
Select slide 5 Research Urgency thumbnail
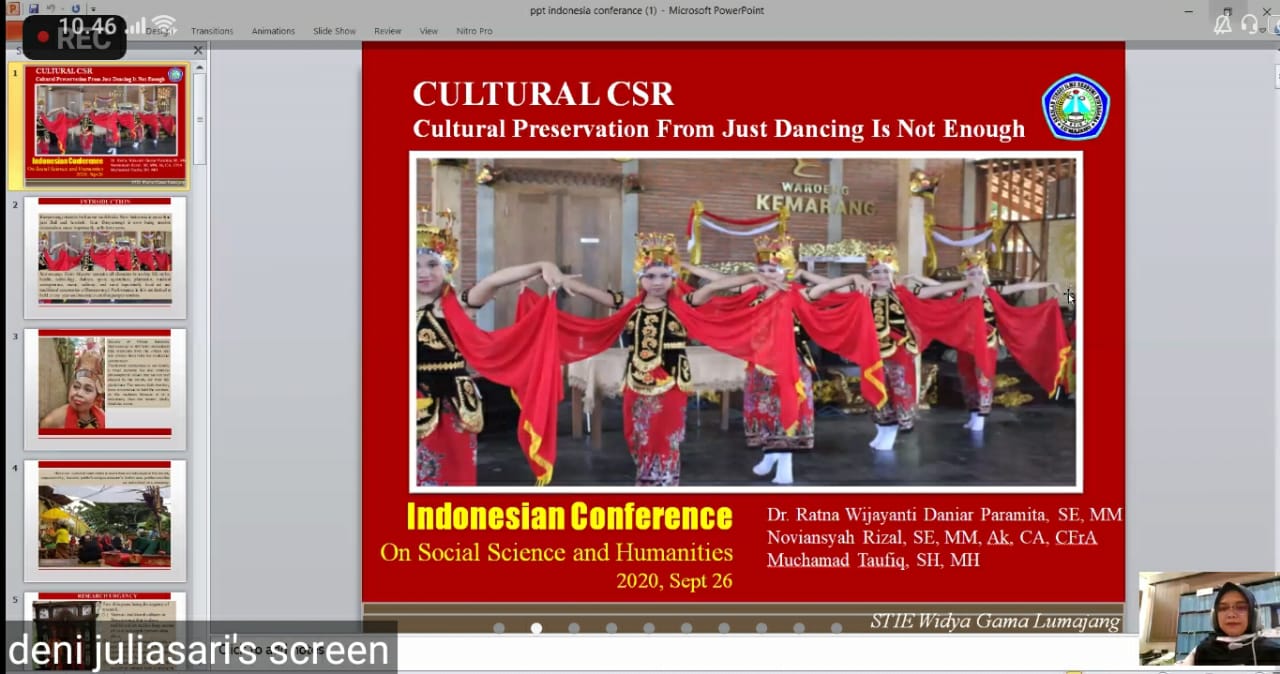coord(105,630)
